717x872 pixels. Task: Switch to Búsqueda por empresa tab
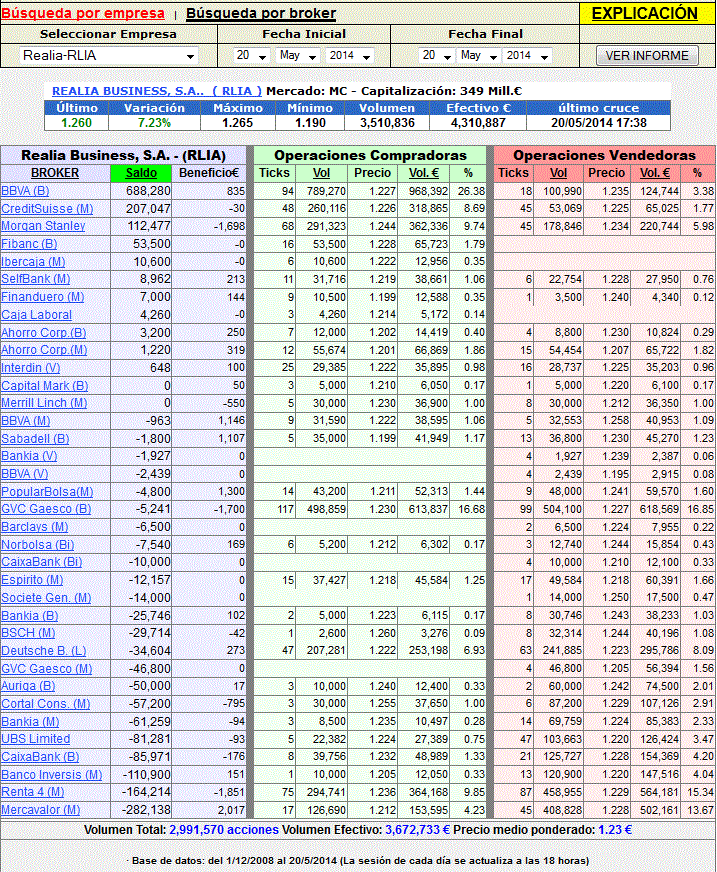click(x=83, y=14)
